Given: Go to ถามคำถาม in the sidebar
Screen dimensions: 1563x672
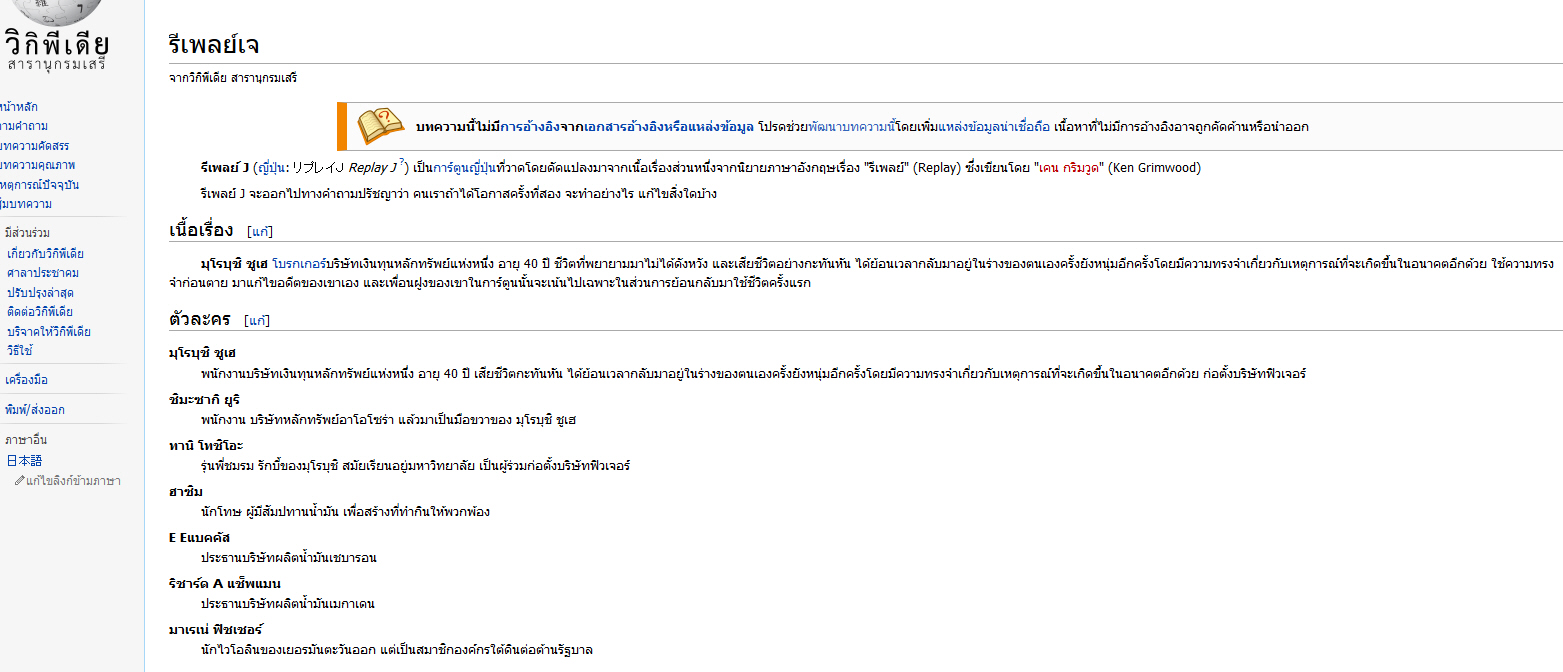Looking at the screenshot, I should (24, 126).
